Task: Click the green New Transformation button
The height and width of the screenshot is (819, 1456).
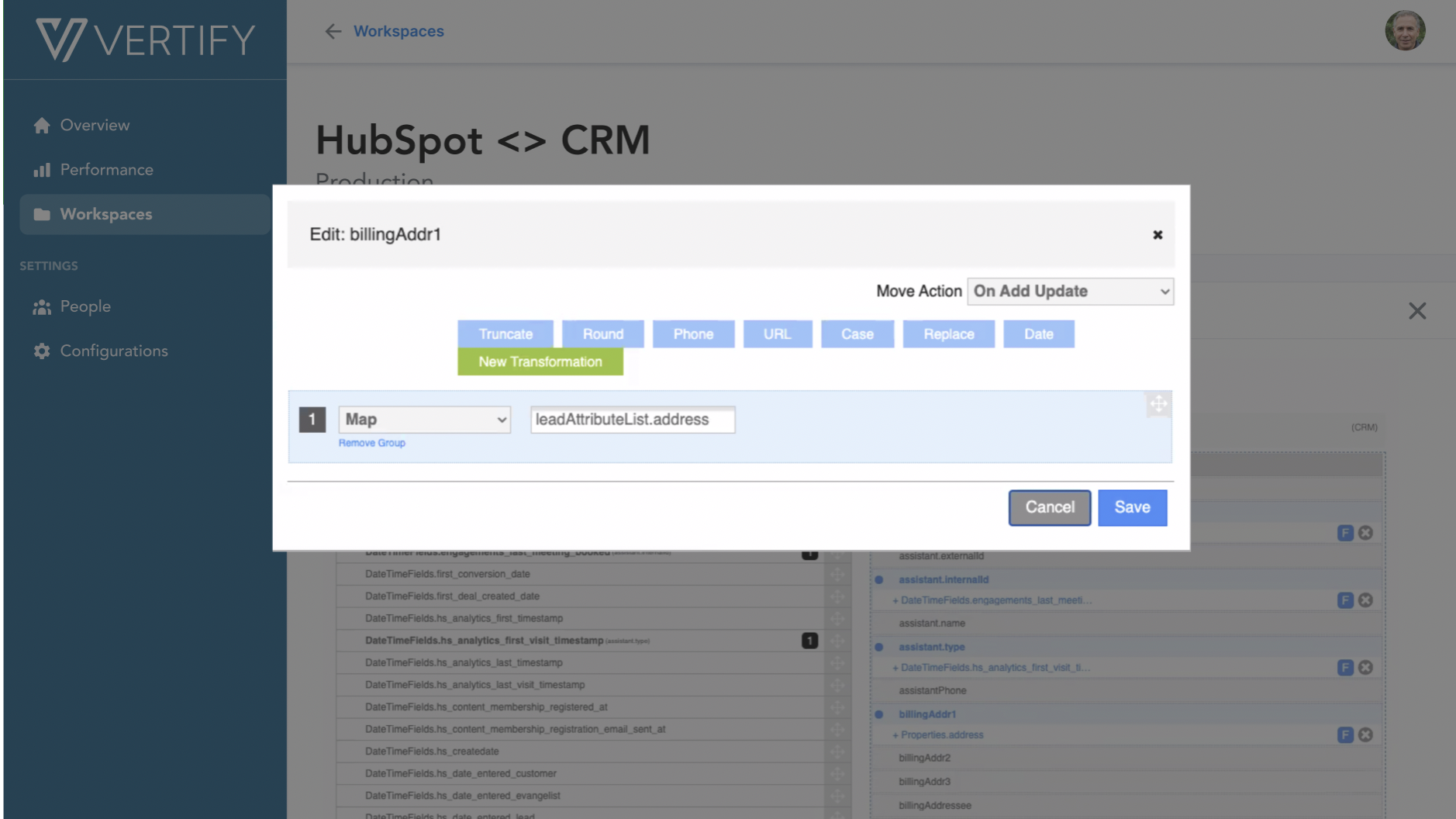Action: click(x=540, y=362)
